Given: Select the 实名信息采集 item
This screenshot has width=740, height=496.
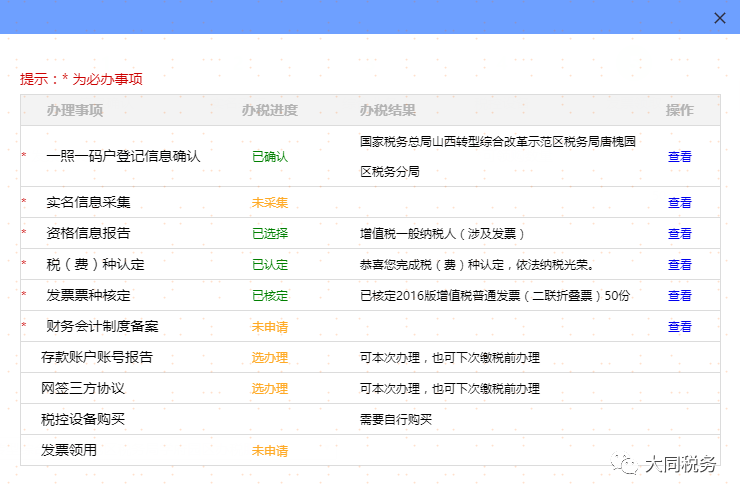Looking at the screenshot, I should (x=88, y=202).
